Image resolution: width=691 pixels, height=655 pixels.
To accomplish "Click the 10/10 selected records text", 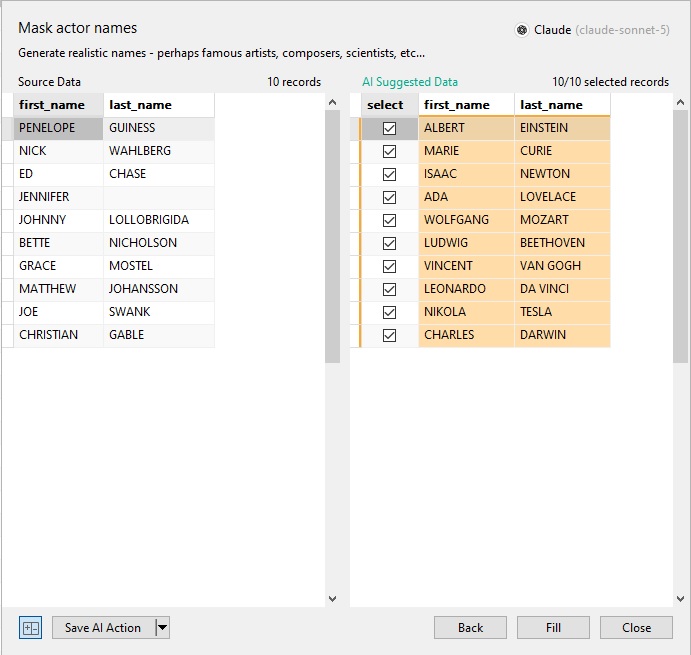I will (x=610, y=82).
